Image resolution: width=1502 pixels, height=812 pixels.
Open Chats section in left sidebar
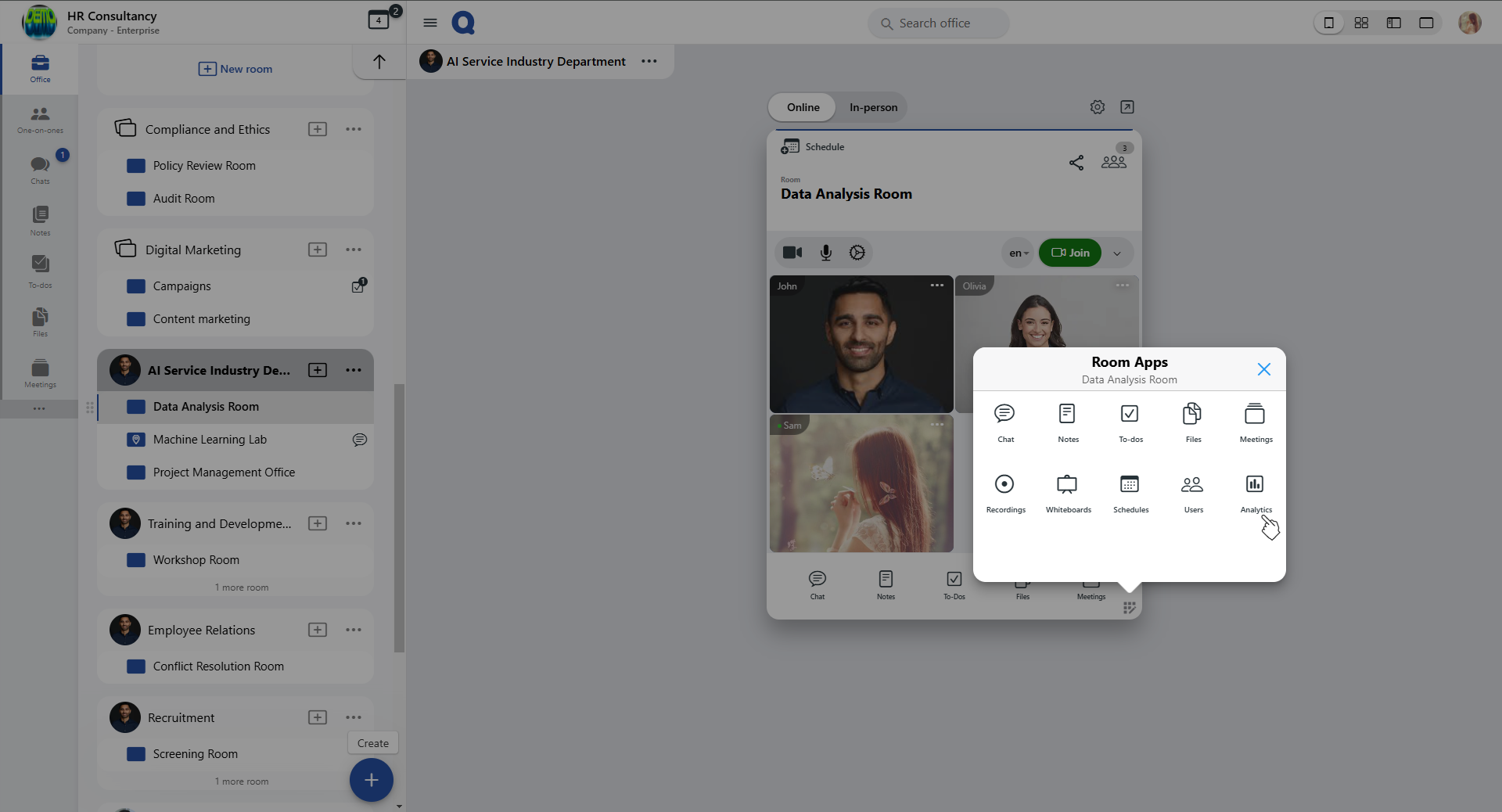(40, 170)
